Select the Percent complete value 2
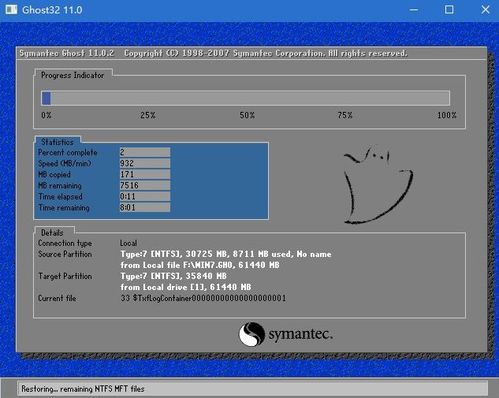The image size is (499, 398). (145, 152)
